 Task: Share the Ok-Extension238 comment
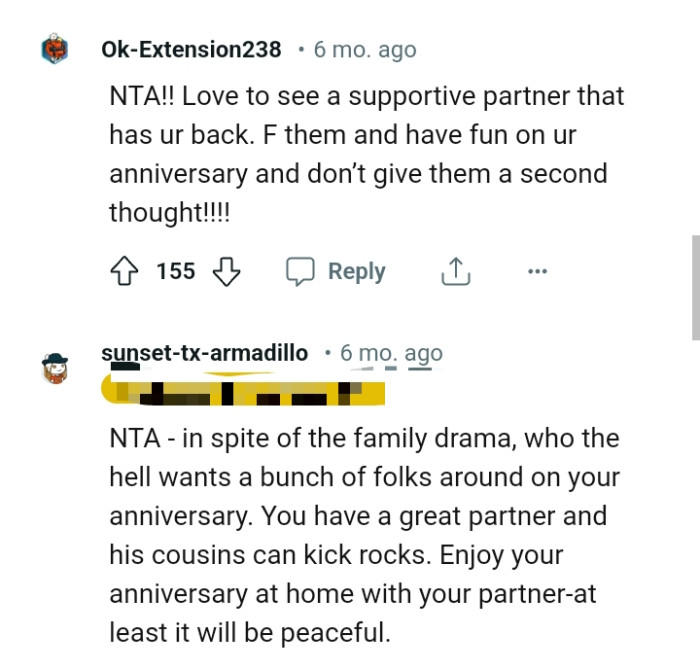click(x=455, y=271)
